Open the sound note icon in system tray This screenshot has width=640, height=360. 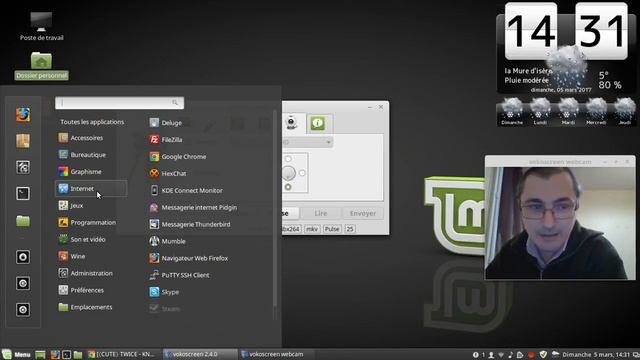tap(510, 355)
